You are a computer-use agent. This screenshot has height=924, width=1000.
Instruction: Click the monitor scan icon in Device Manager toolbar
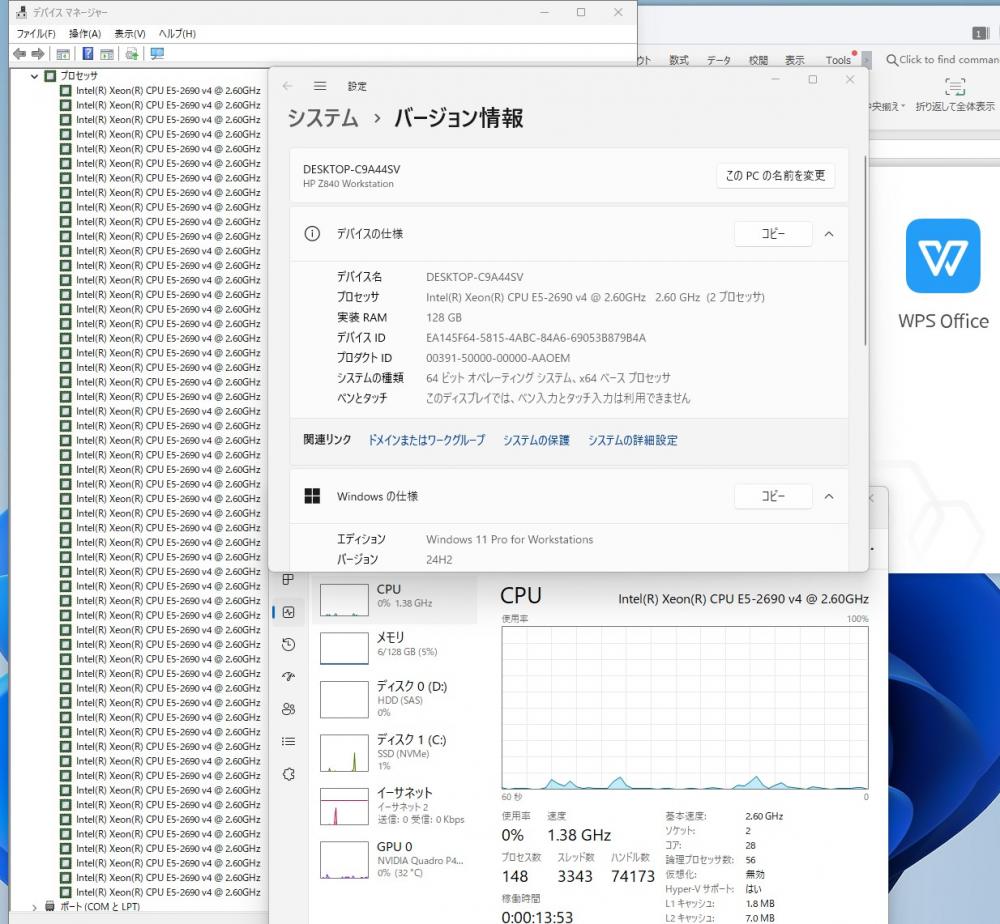(157, 54)
